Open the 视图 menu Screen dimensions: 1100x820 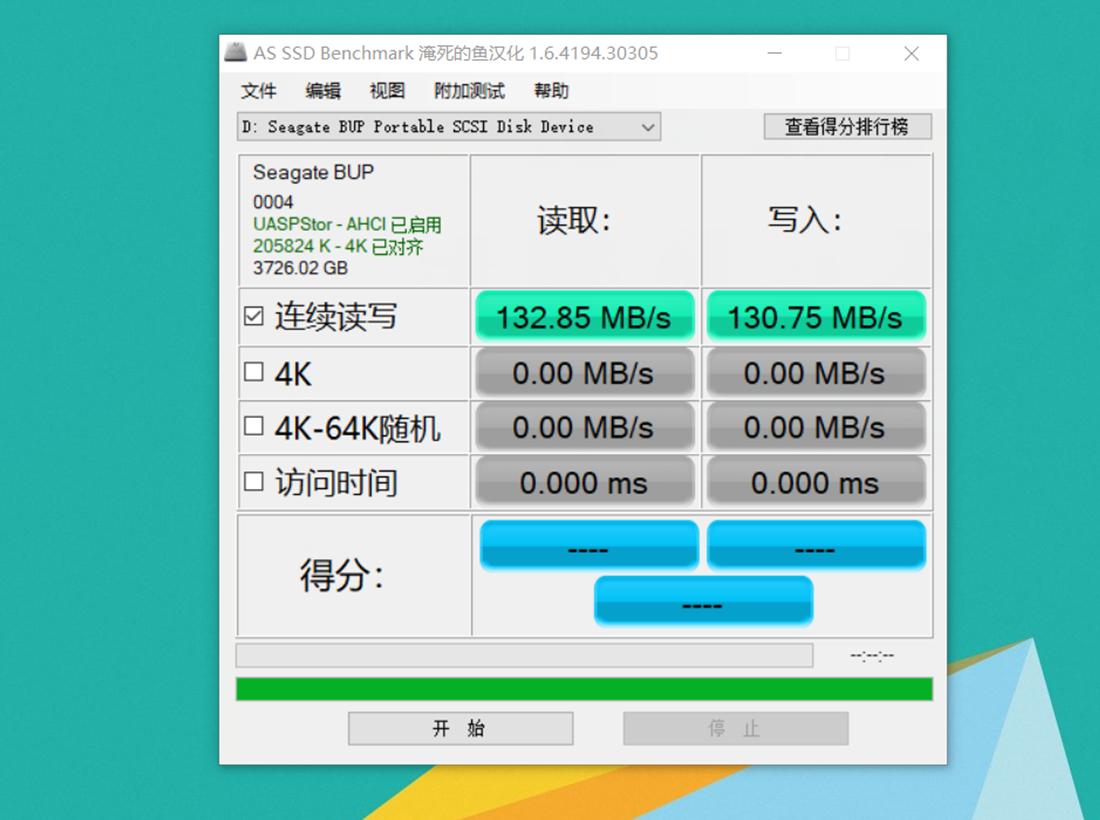[386, 91]
